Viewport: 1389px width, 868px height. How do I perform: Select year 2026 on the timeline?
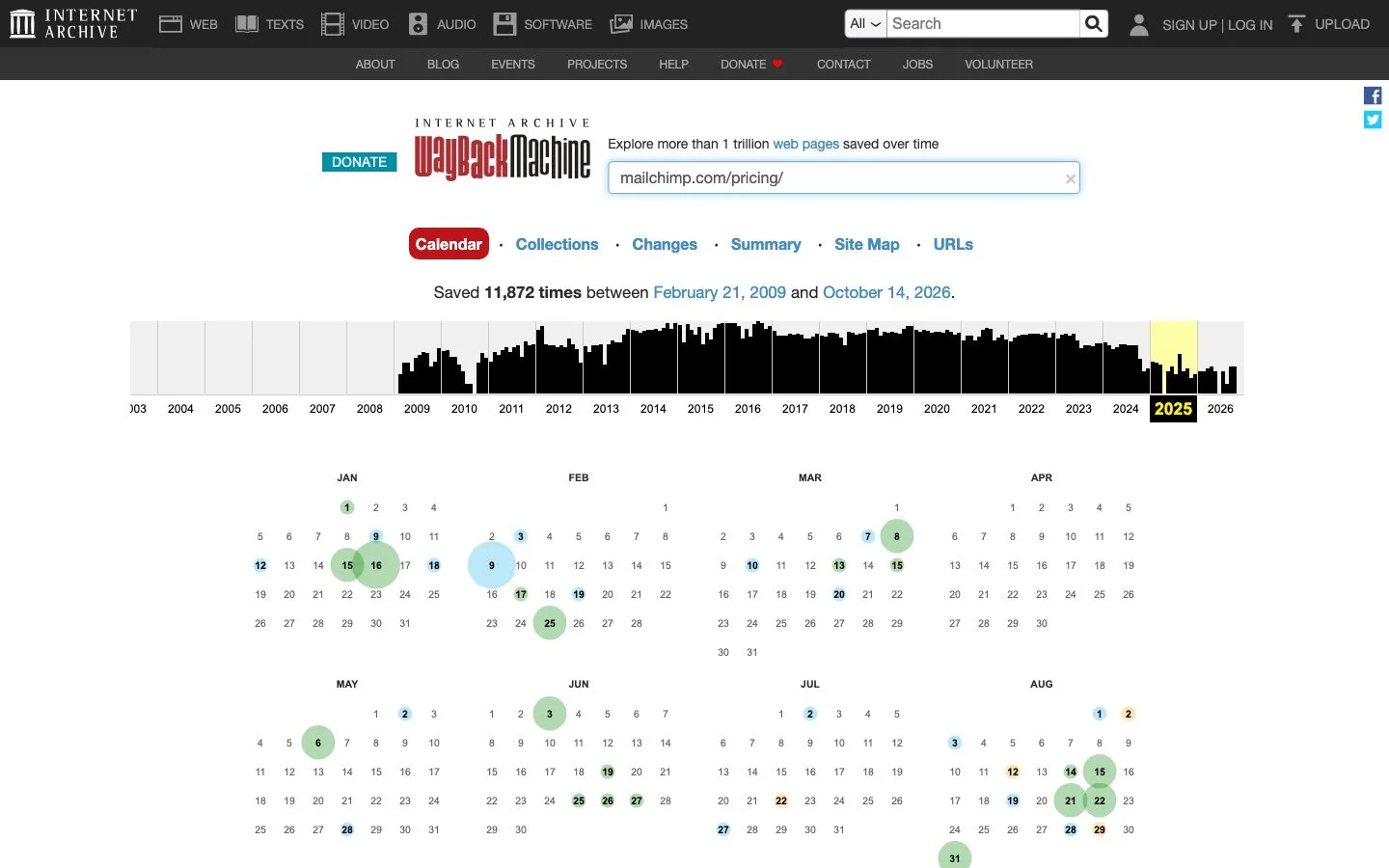click(1220, 408)
